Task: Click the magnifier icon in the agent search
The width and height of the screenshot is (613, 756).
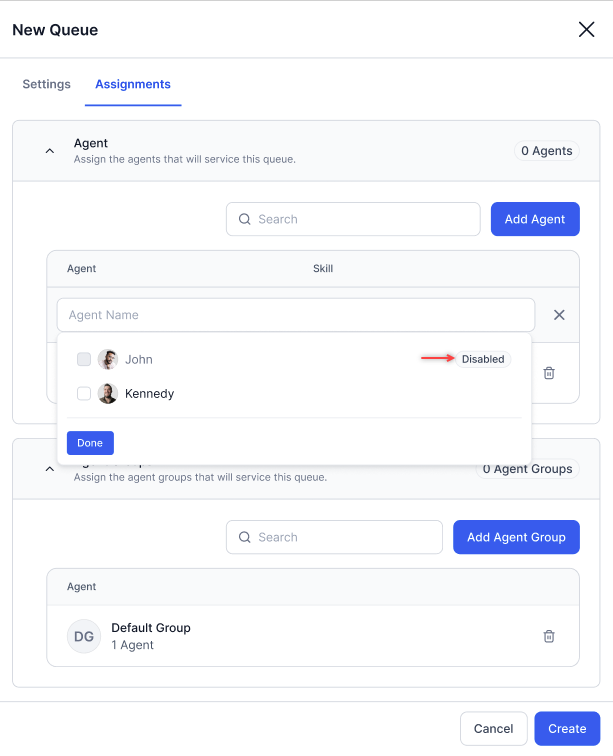Action: pyautogui.click(x=245, y=219)
